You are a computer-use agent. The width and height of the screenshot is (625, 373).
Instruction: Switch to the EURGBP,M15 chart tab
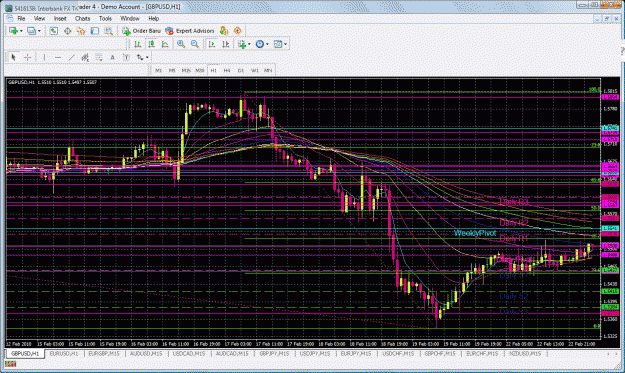pyautogui.click(x=104, y=353)
